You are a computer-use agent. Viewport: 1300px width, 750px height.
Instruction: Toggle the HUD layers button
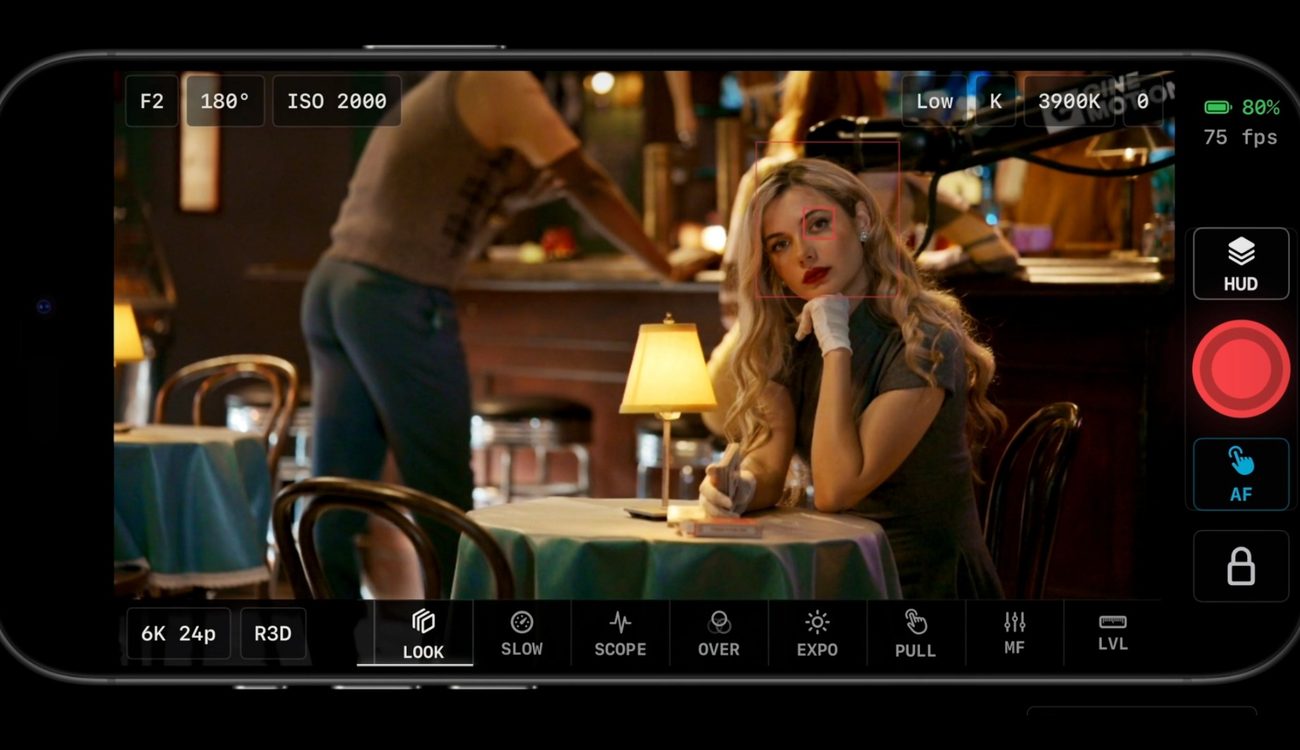point(1241,263)
